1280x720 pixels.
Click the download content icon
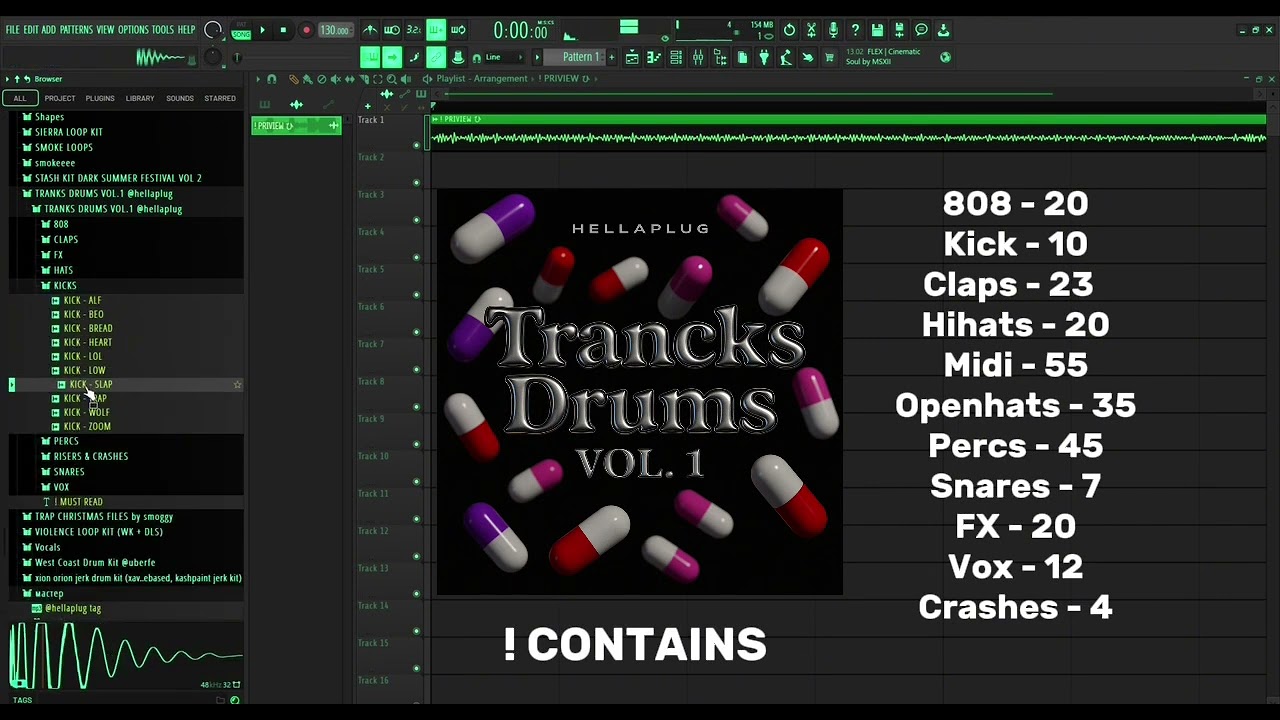click(943, 30)
